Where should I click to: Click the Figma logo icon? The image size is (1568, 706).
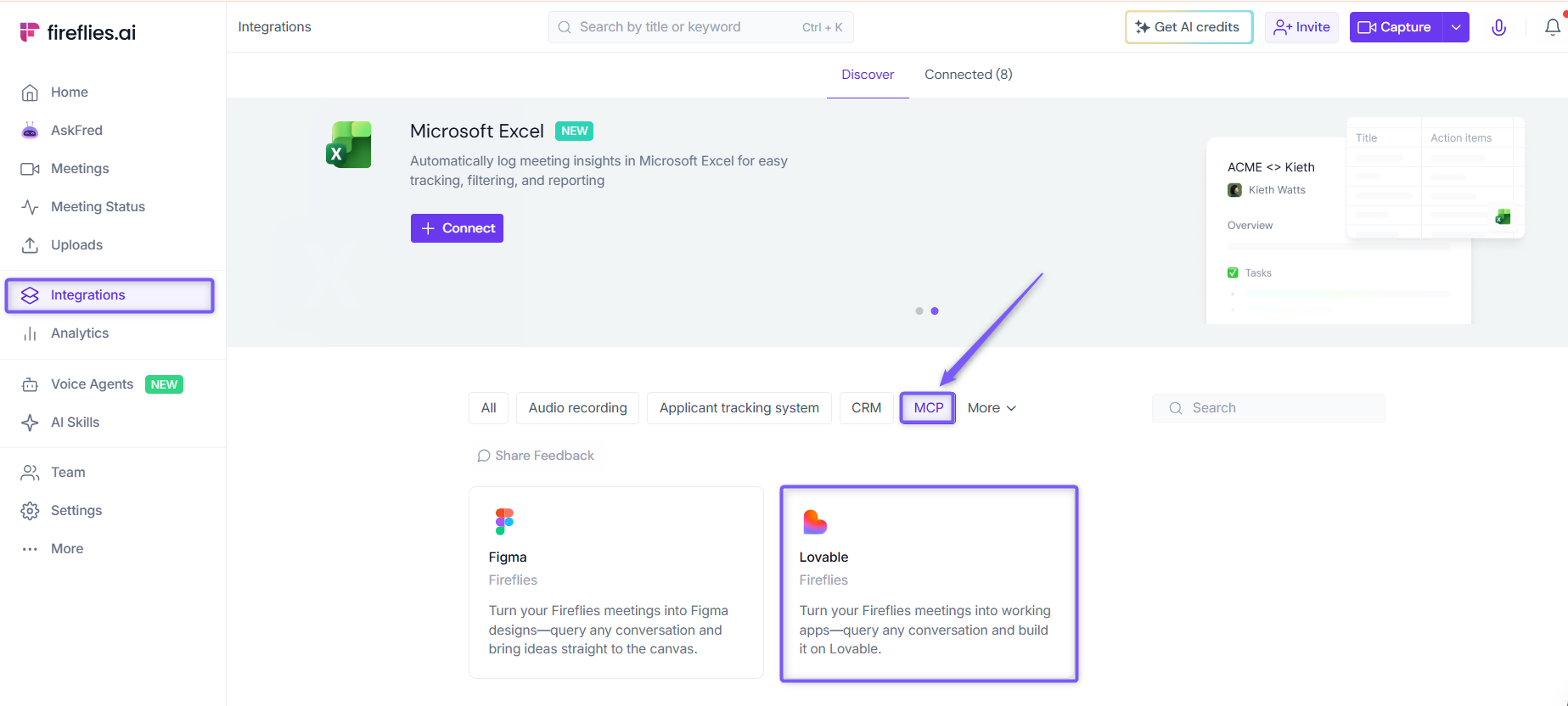(x=504, y=521)
